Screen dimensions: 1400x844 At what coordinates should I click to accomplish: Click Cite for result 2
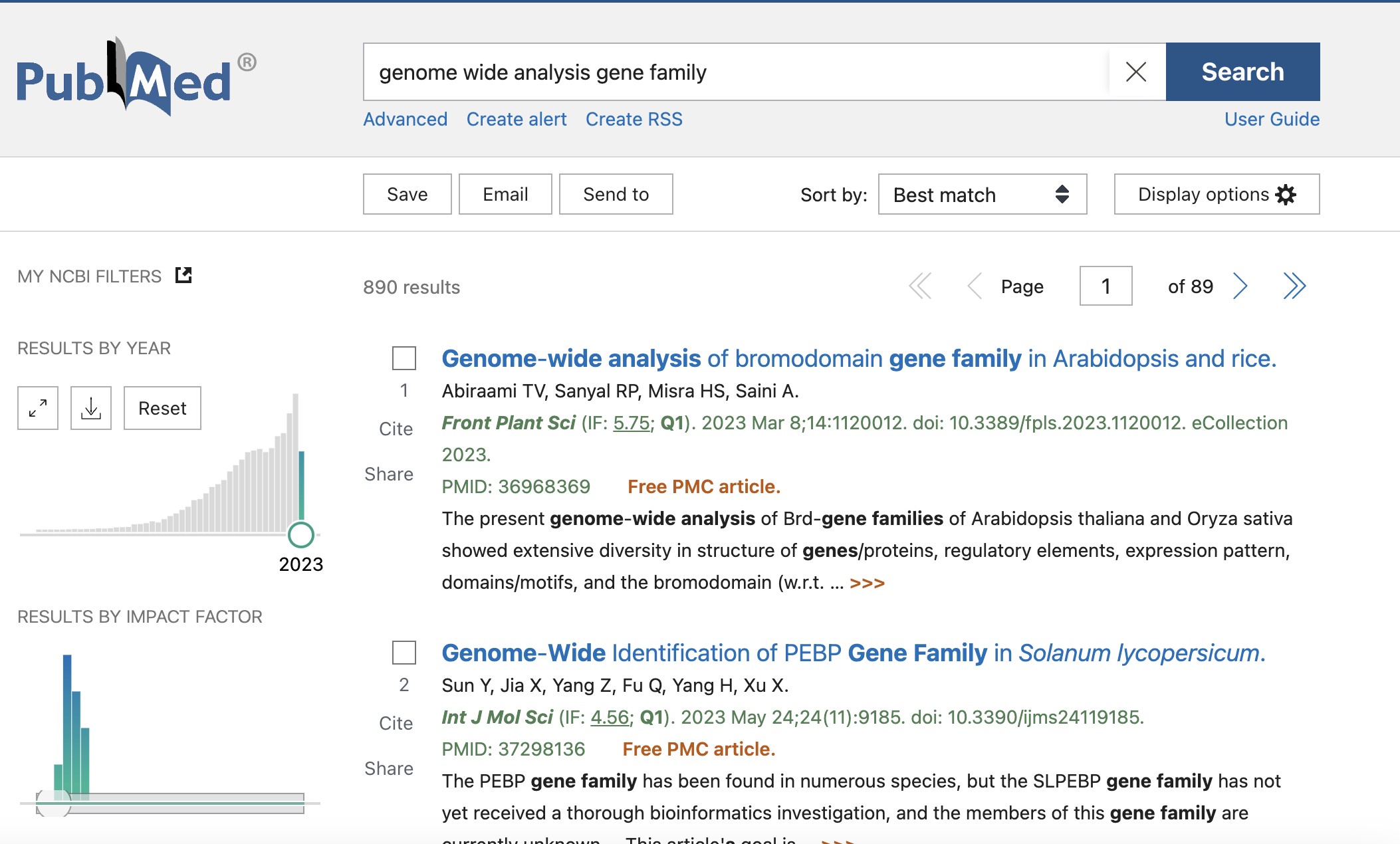pyautogui.click(x=396, y=723)
